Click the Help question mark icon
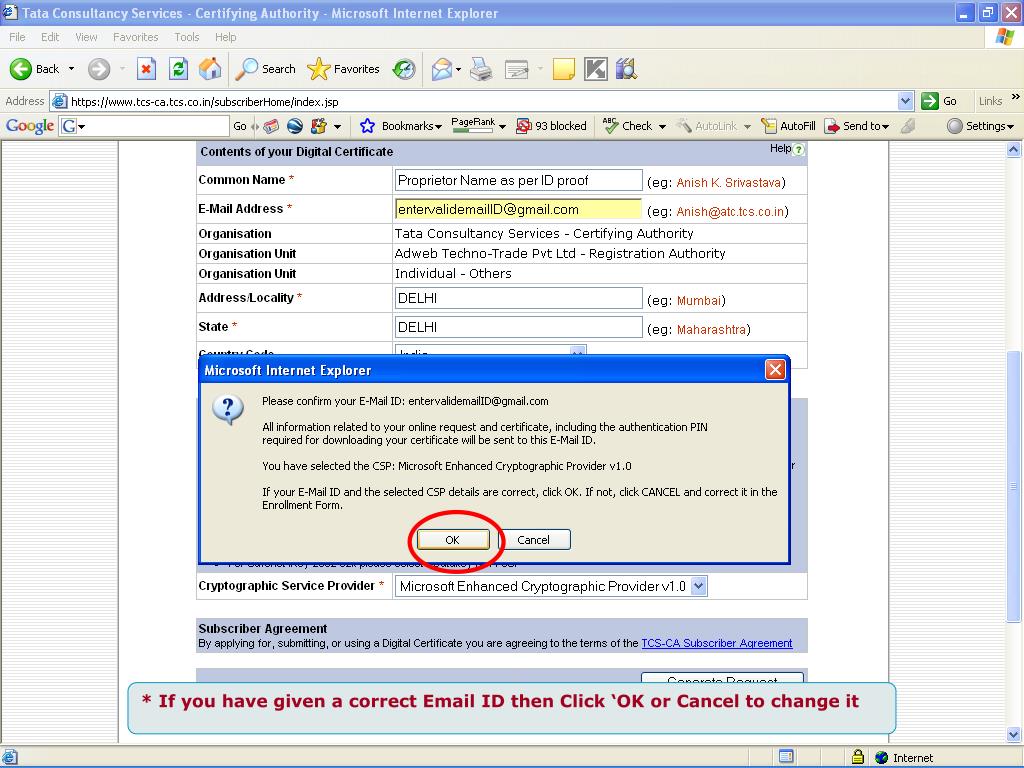1024x768 pixels. pos(799,150)
